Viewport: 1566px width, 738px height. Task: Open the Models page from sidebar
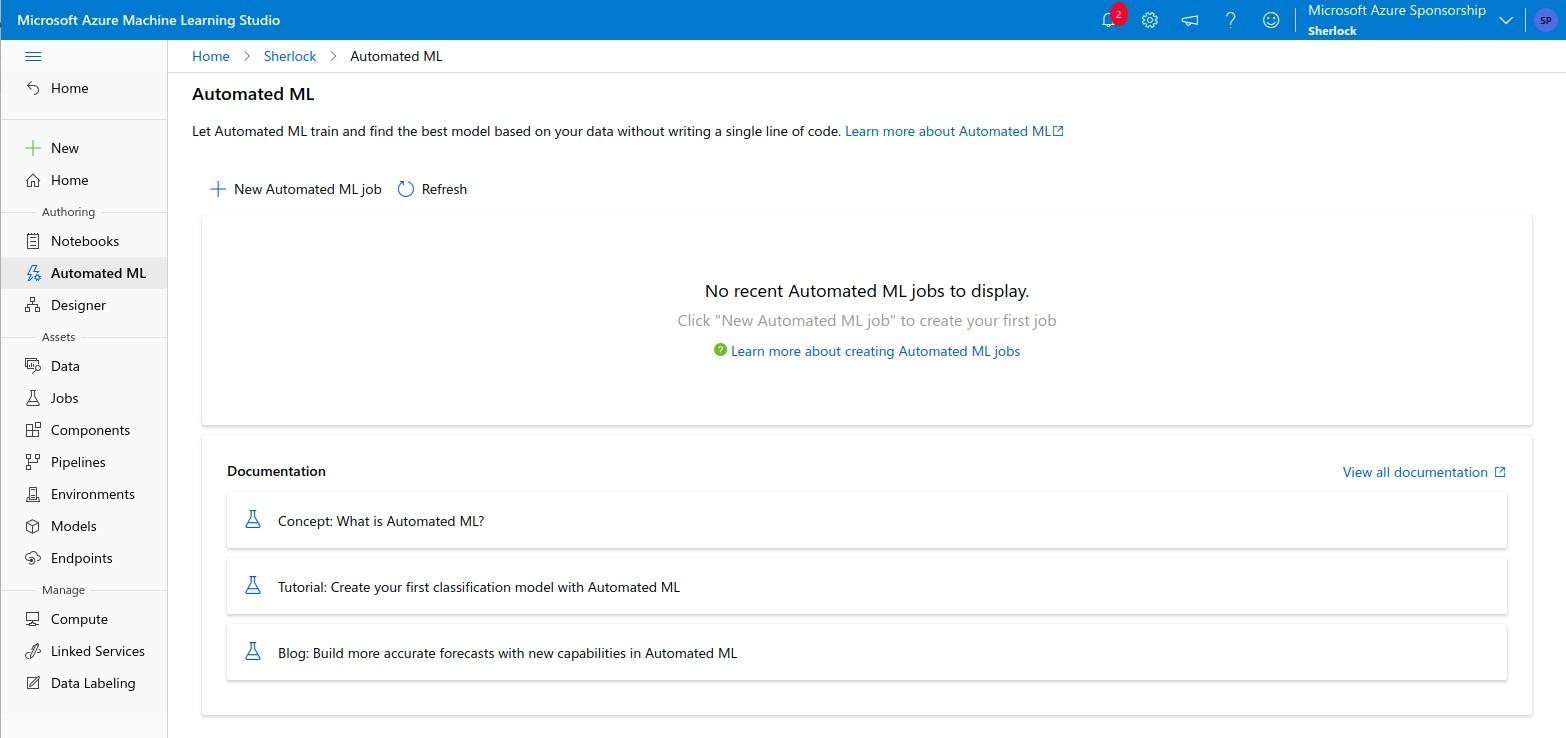pyautogui.click(x=84, y=526)
